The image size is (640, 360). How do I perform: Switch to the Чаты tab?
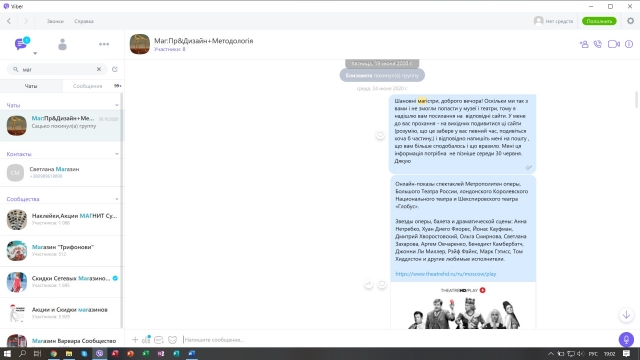(31, 86)
